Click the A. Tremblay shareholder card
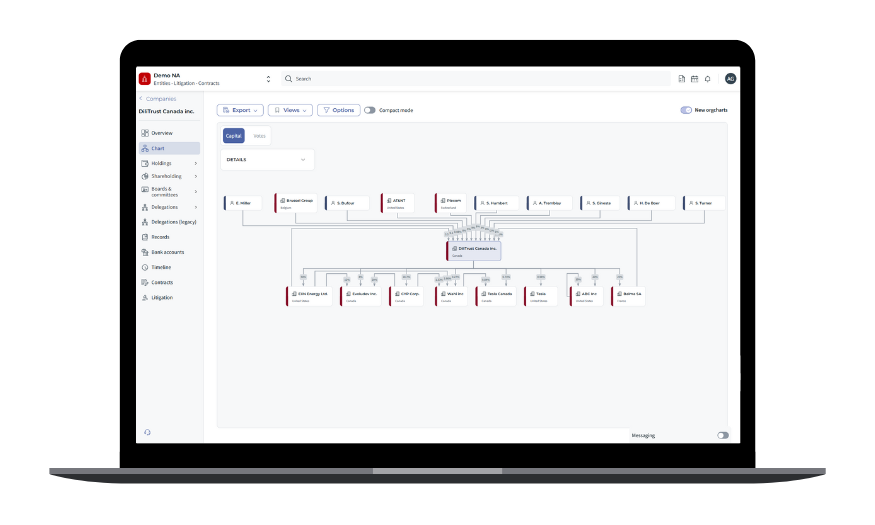The height and width of the screenshot is (525, 875). 550,203
